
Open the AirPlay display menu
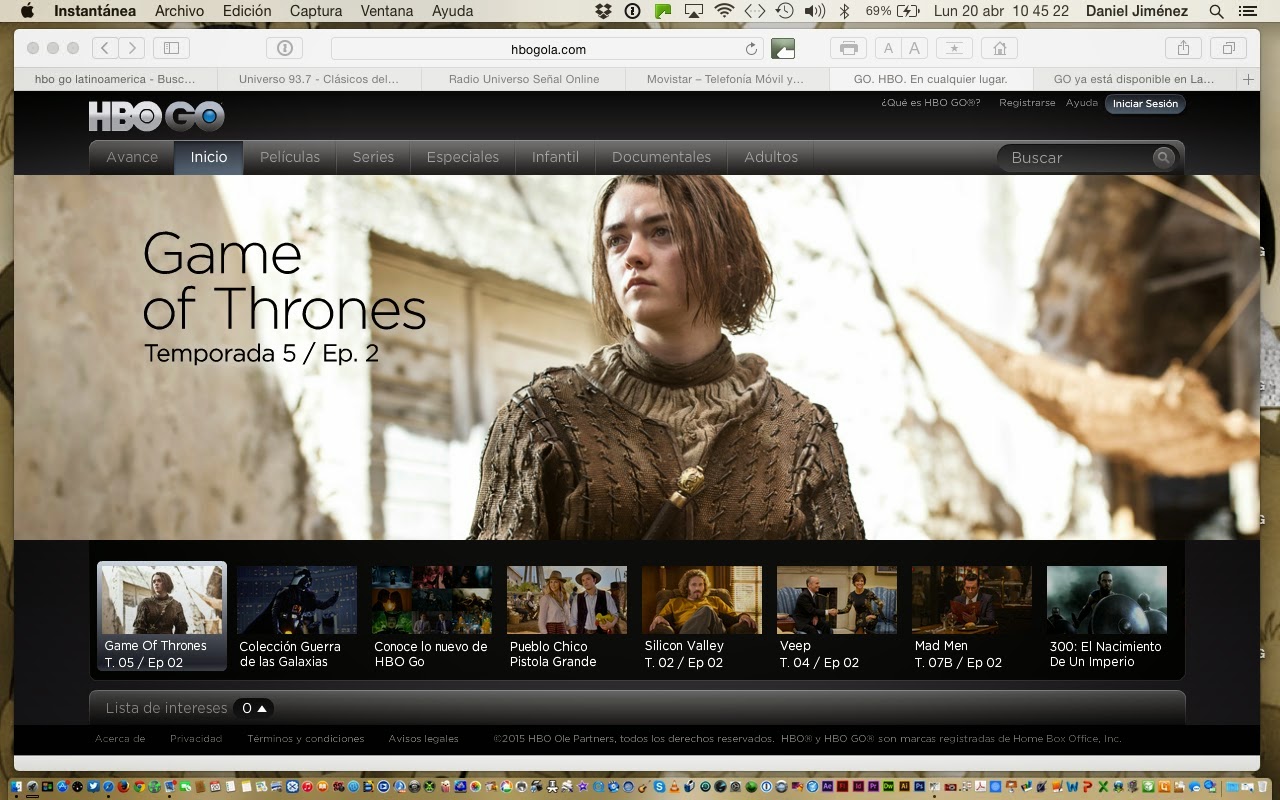tap(693, 11)
